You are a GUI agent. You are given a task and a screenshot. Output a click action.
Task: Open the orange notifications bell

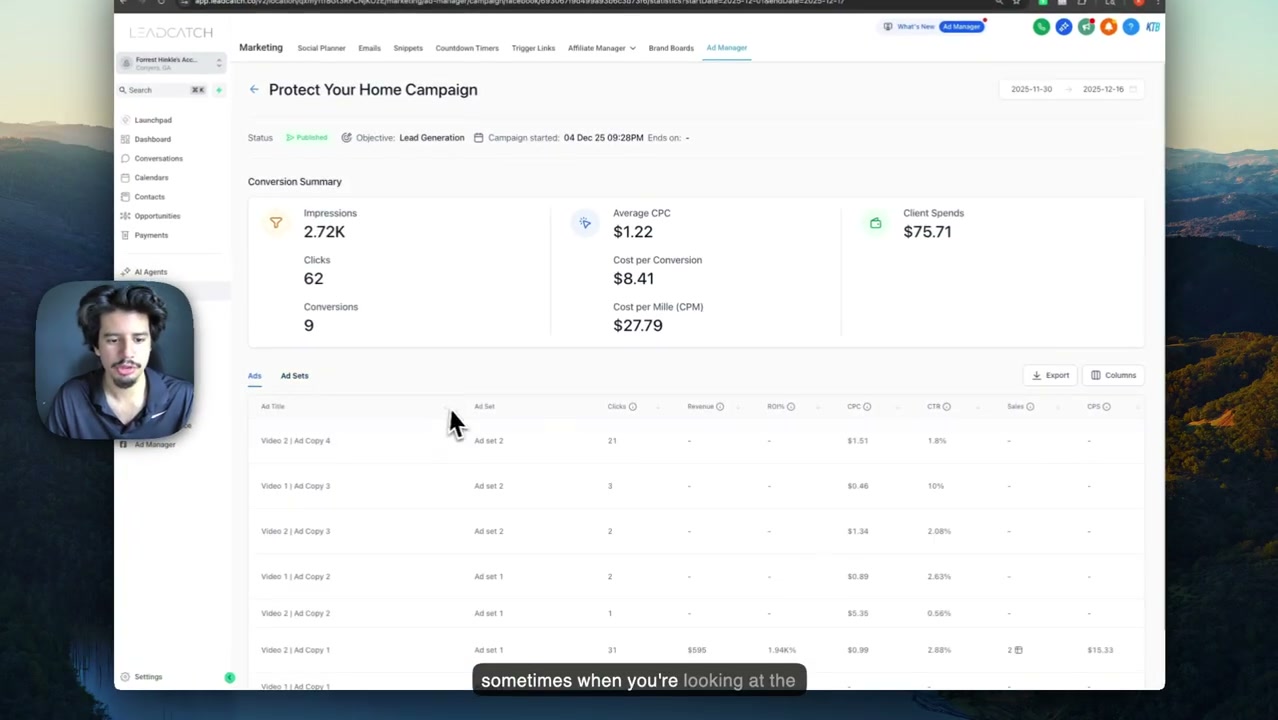1108,27
